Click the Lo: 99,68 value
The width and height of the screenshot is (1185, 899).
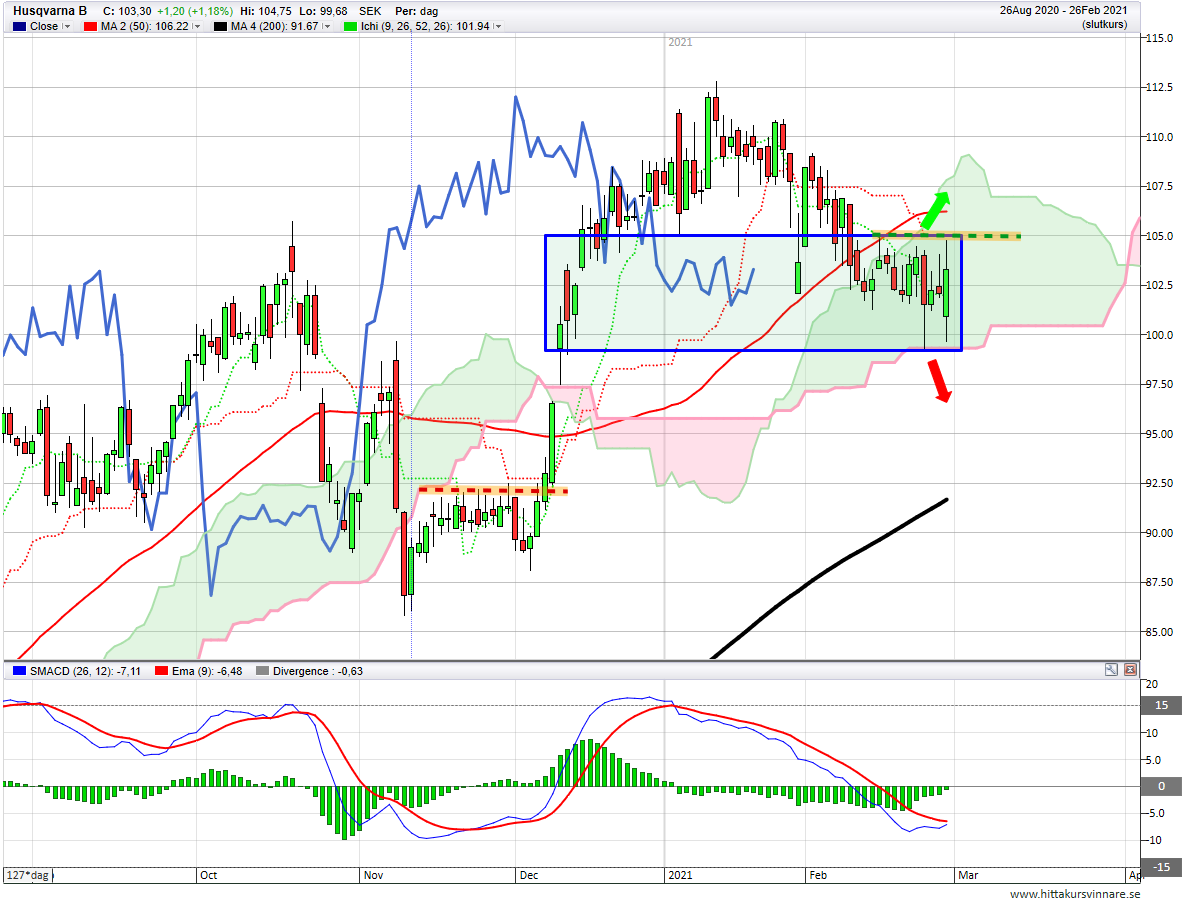point(323,11)
